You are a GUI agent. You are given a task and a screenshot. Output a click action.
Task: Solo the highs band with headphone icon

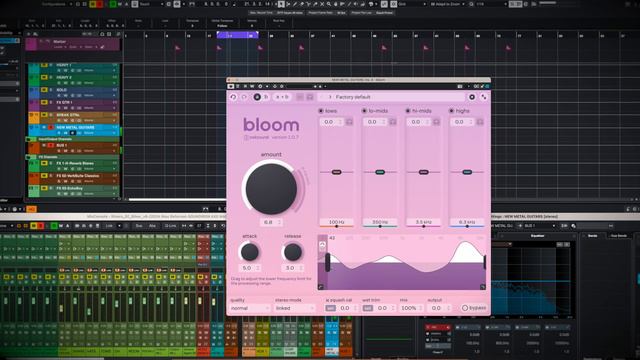480,122
